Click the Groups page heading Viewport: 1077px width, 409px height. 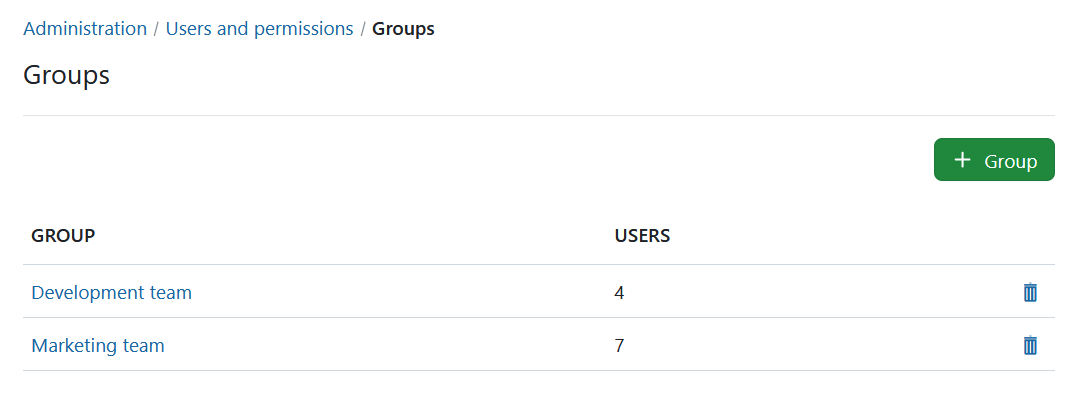coord(66,76)
